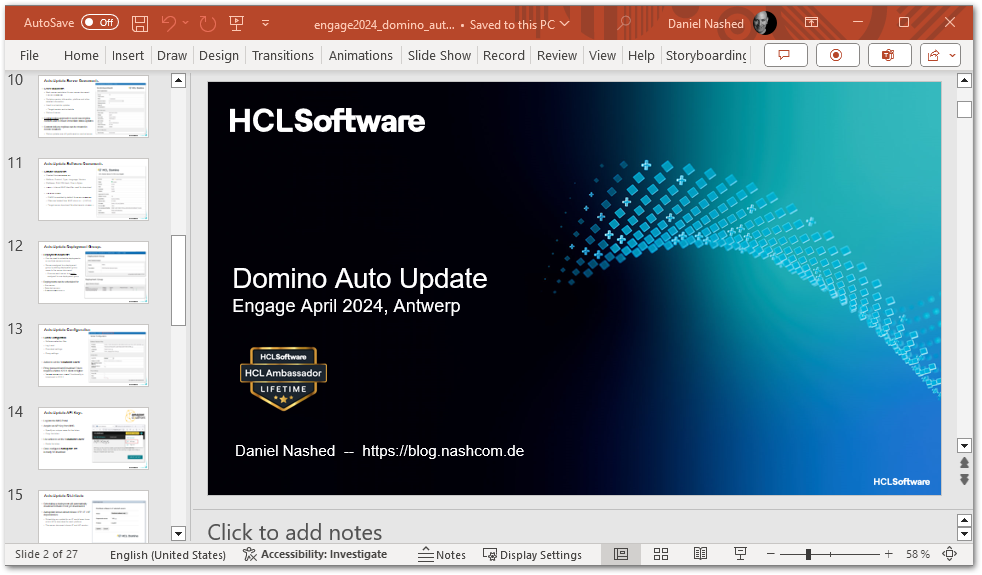The height and width of the screenshot is (575, 982).
Task: Click slide area scroll up arrow
Action: click(x=964, y=80)
